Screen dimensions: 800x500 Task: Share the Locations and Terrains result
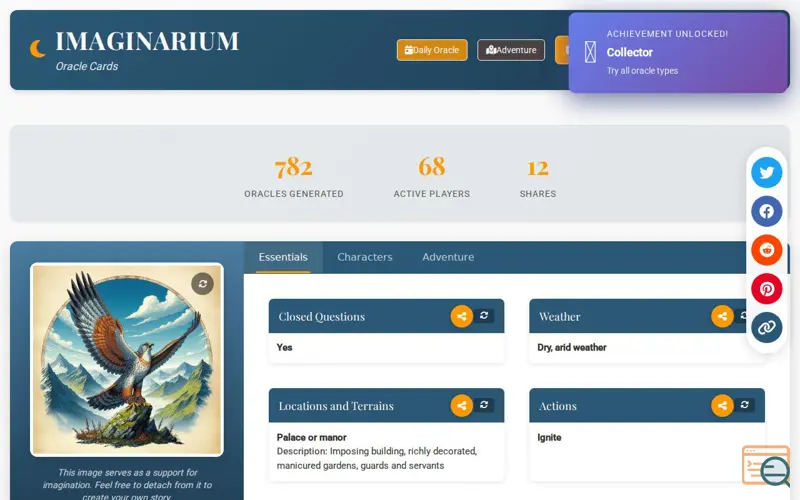coord(462,406)
